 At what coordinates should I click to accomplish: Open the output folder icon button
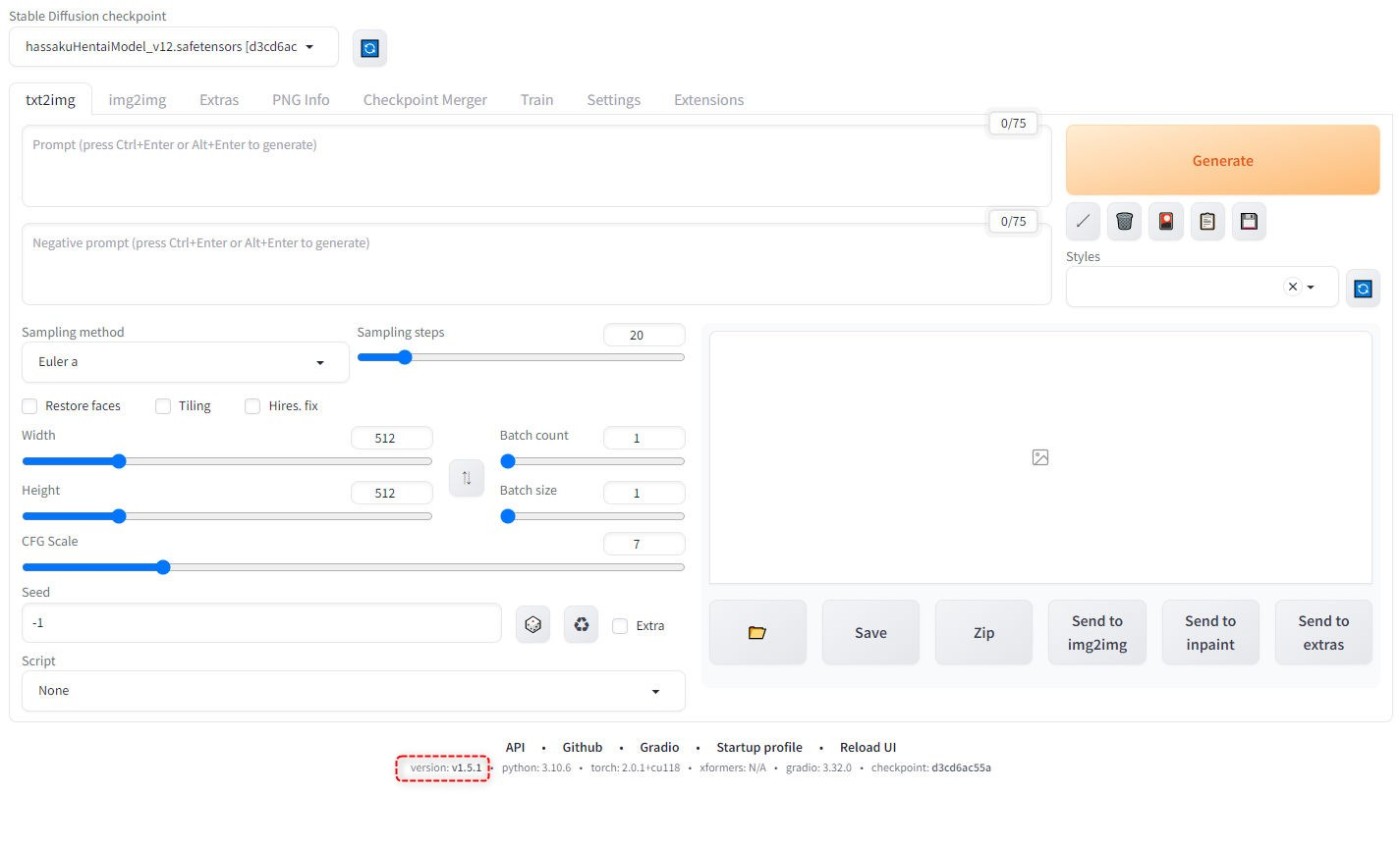click(757, 632)
